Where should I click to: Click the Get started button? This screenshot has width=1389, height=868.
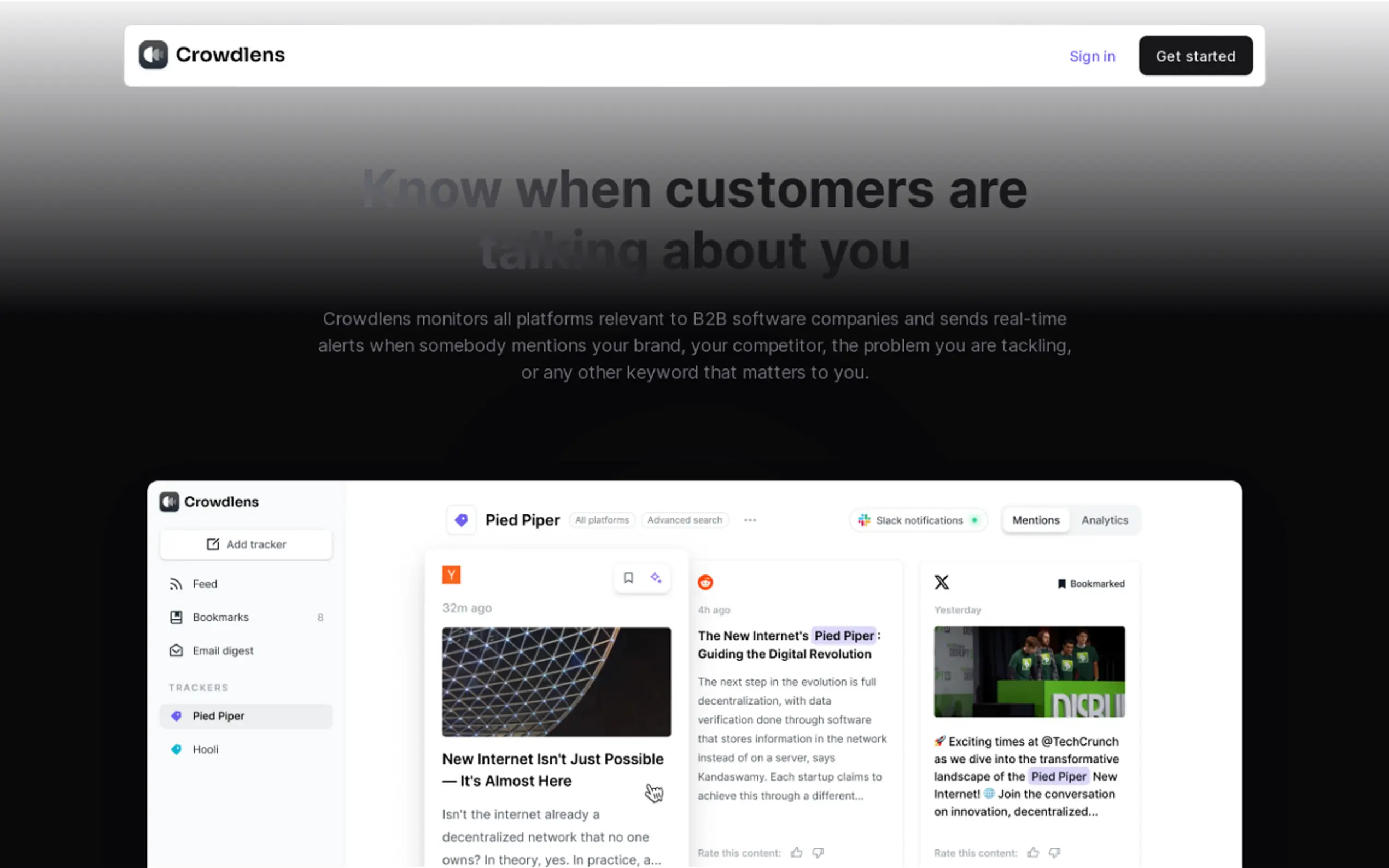pyautogui.click(x=1195, y=56)
